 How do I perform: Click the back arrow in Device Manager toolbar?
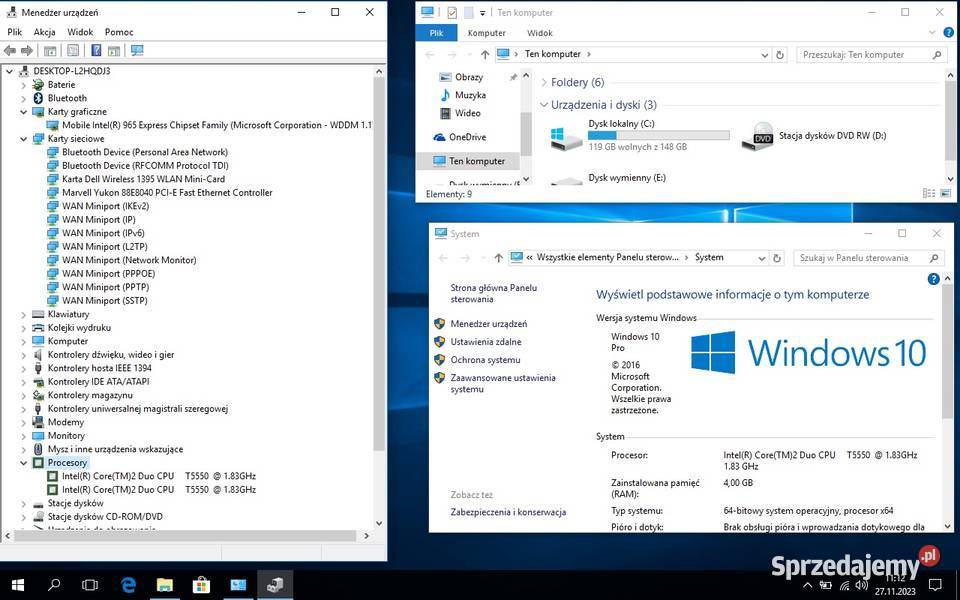pos(9,51)
